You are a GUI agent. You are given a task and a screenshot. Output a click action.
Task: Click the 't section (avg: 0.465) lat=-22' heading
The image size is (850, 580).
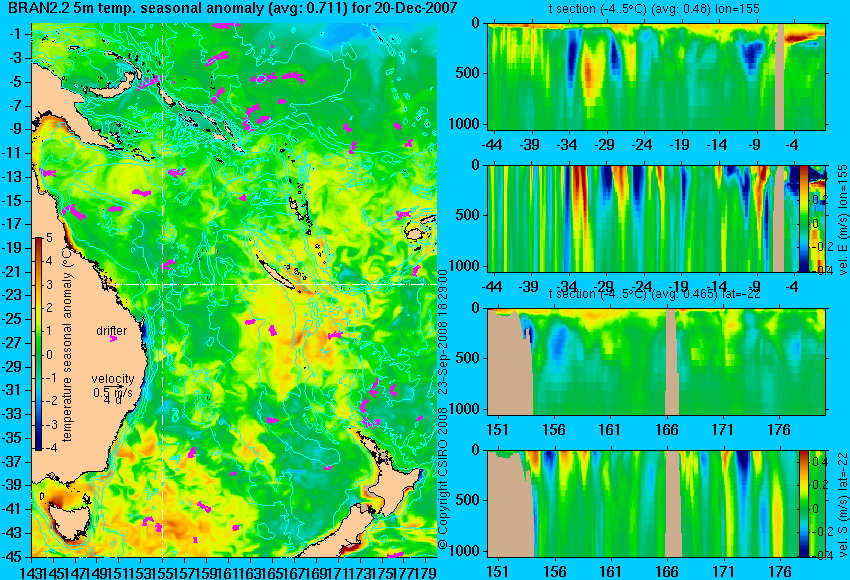coord(654,294)
